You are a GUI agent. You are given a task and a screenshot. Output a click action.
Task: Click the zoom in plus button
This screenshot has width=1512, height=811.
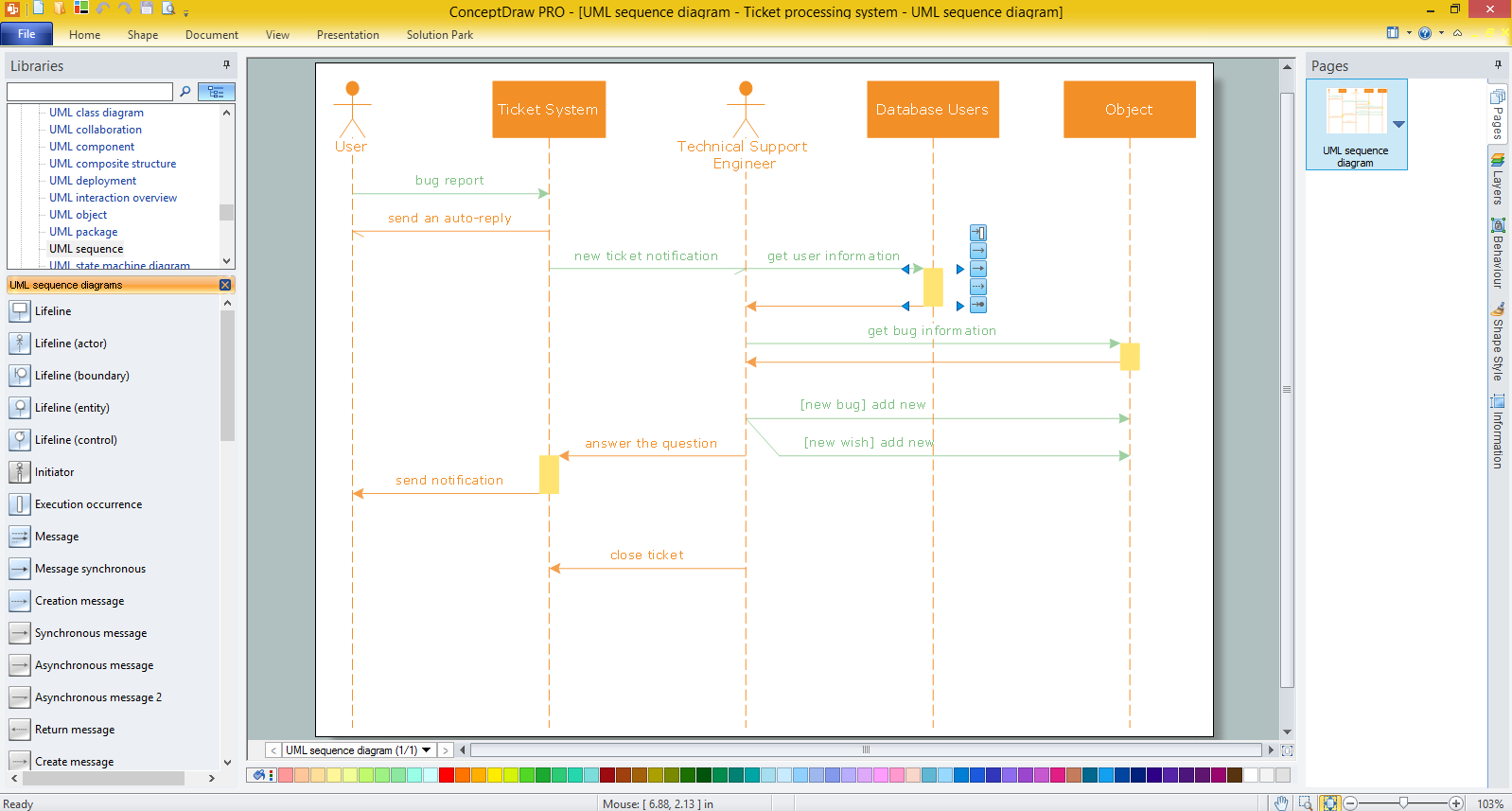tap(1456, 803)
